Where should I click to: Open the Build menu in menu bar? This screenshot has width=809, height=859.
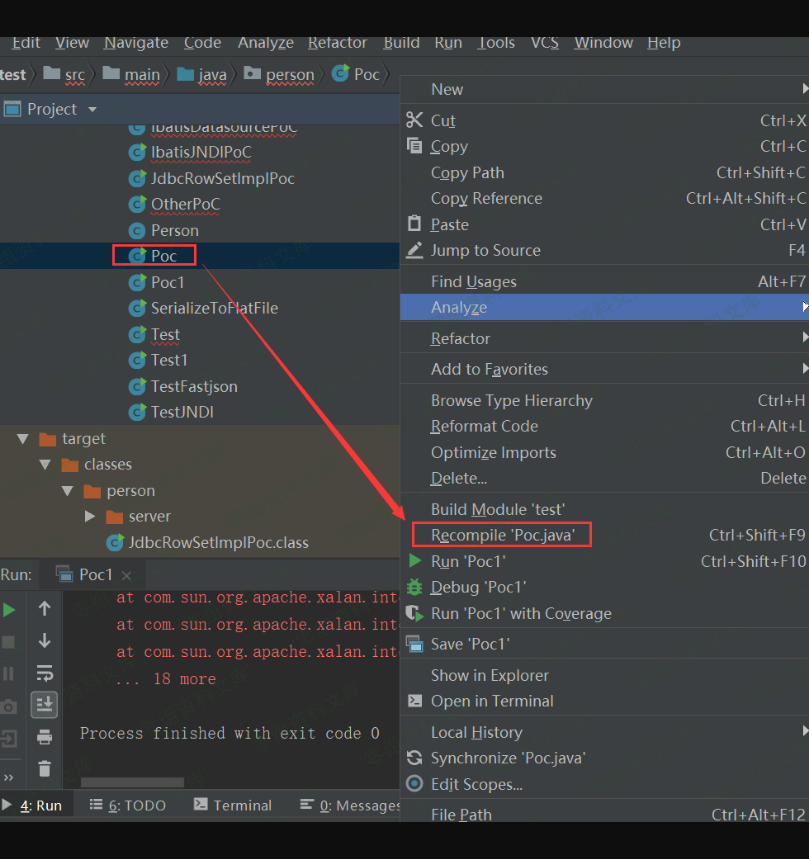401,42
